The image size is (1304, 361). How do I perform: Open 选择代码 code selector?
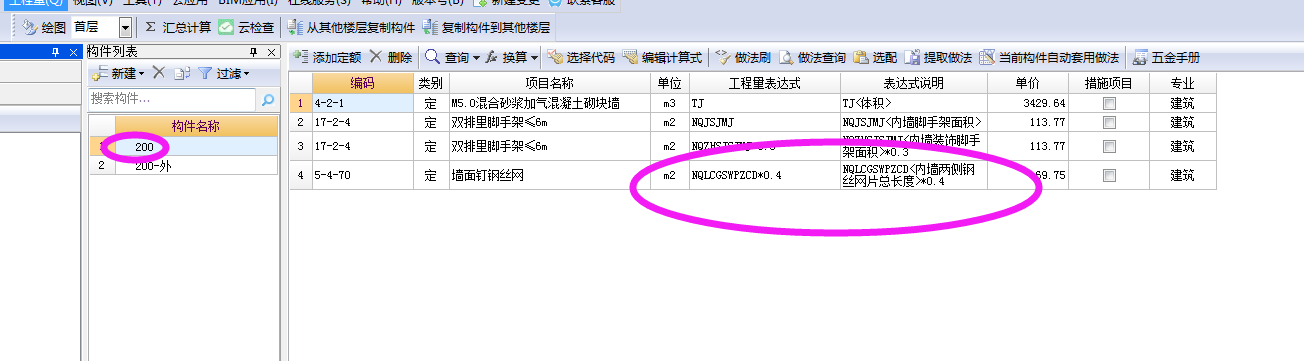(581, 58)
